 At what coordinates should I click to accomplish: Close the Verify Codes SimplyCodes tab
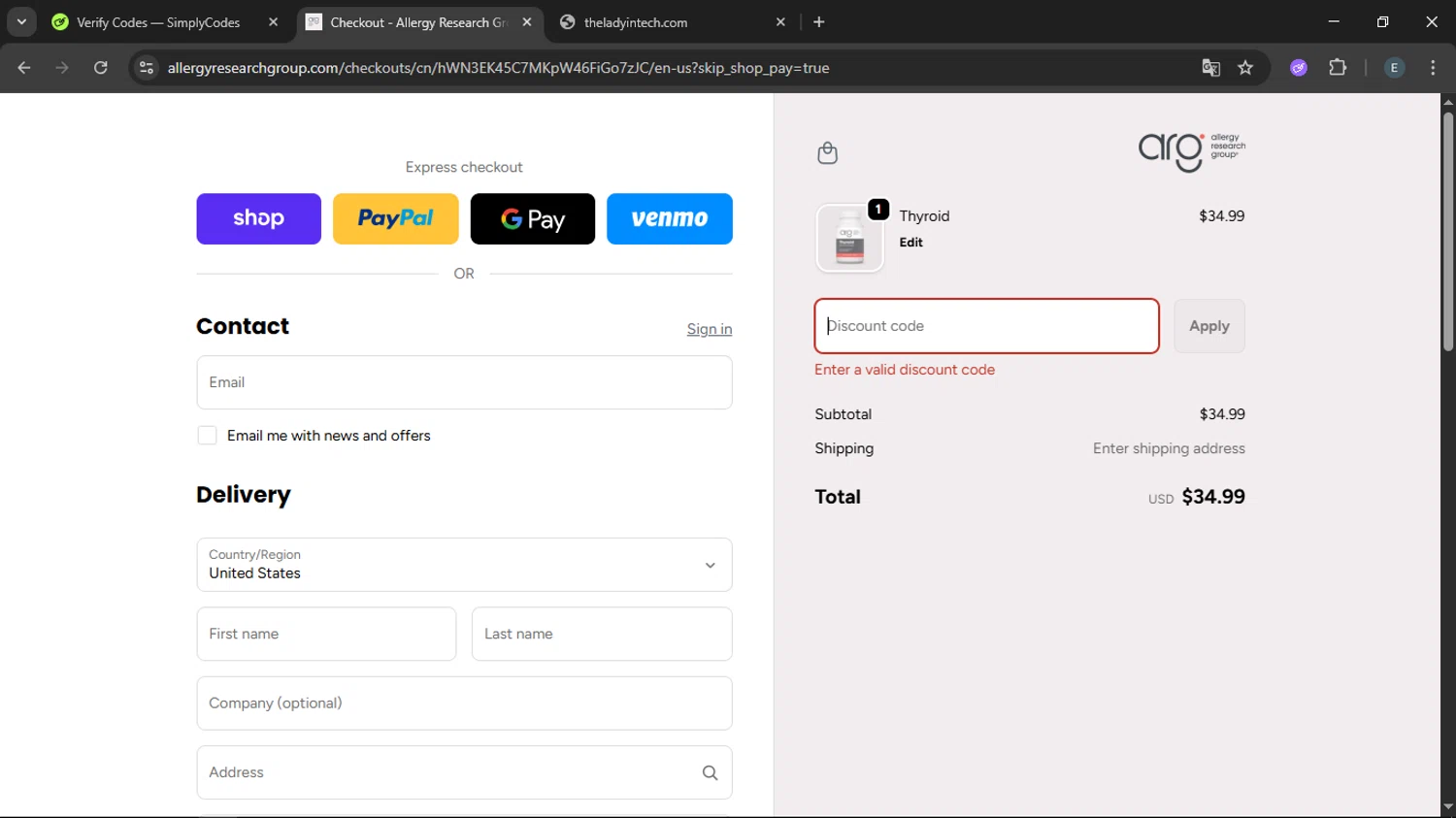[273, 22]
